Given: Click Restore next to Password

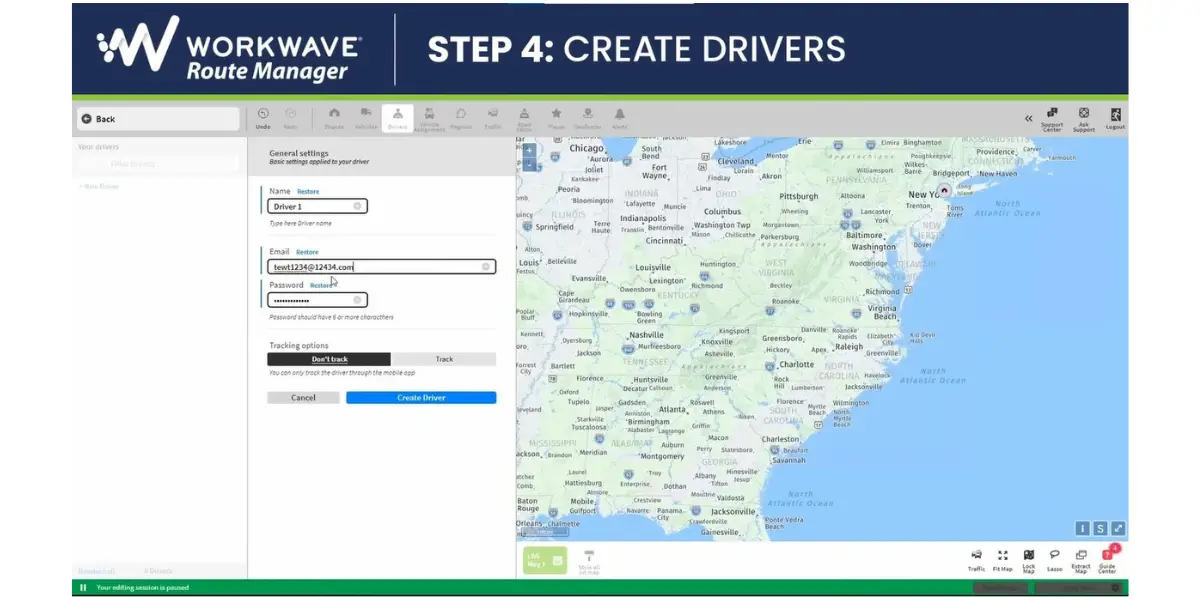Looking at the screenshot, I should [x=321, y=285].
